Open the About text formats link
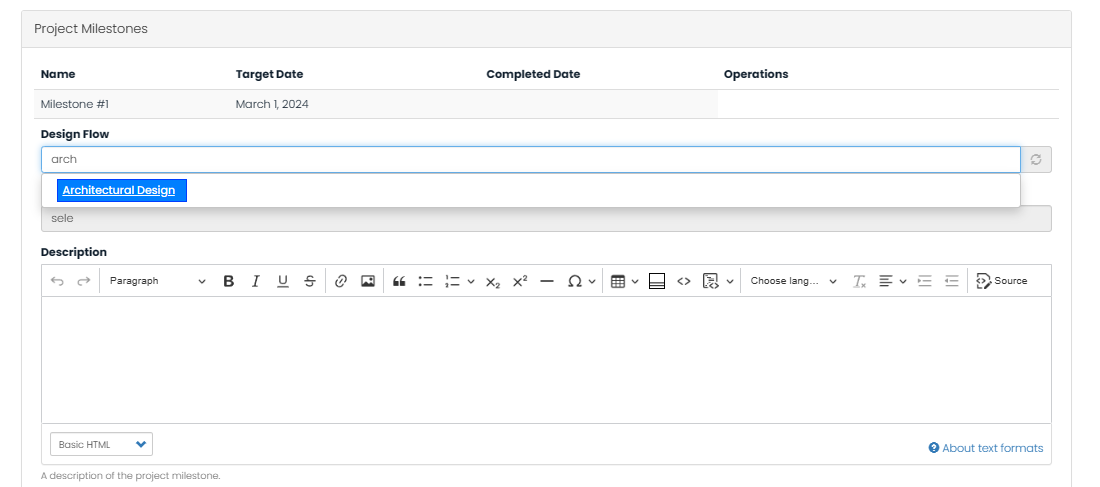 986,448
